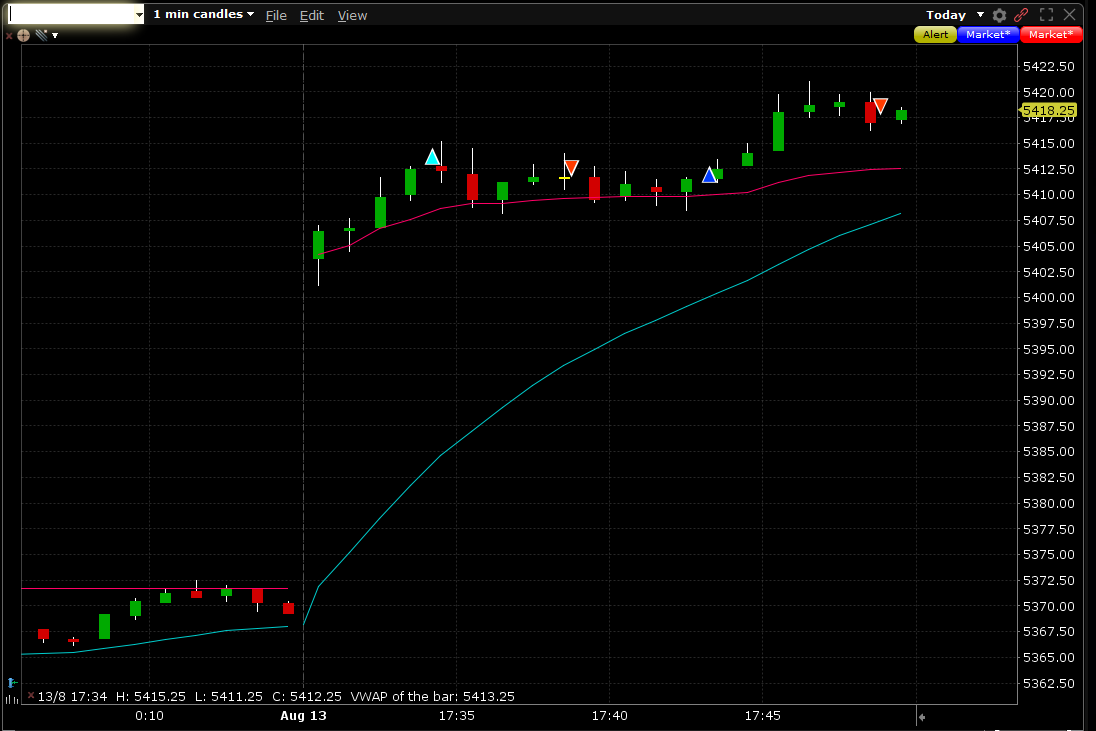This screenshot has width=1096, height=731.
Task: Click the bar chart icon bottom-left
Action: pos(11,698)
